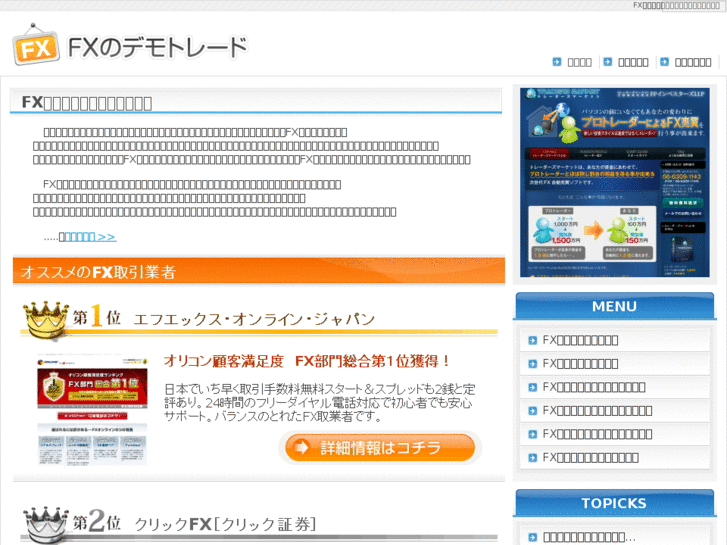Click the arrow icon of fifth MENU item
727x545 pixels.
point(532,435)
